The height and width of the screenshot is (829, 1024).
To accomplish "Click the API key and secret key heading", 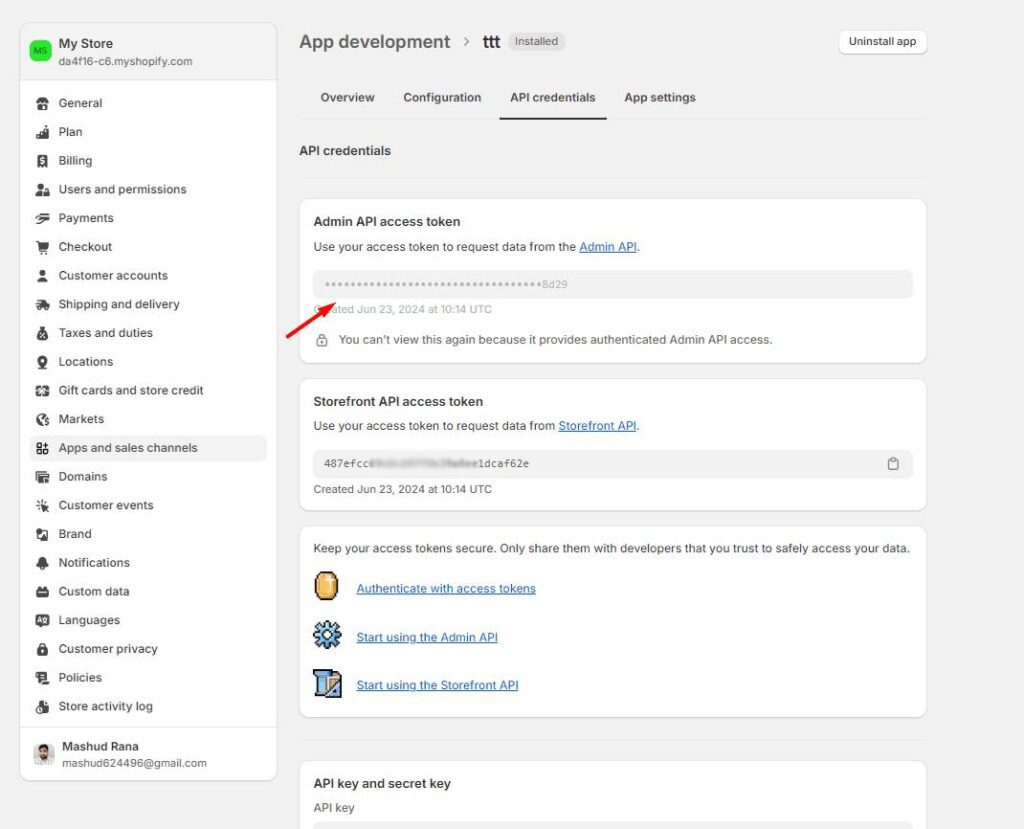I will pyautogui.click(x=382, y=784).
